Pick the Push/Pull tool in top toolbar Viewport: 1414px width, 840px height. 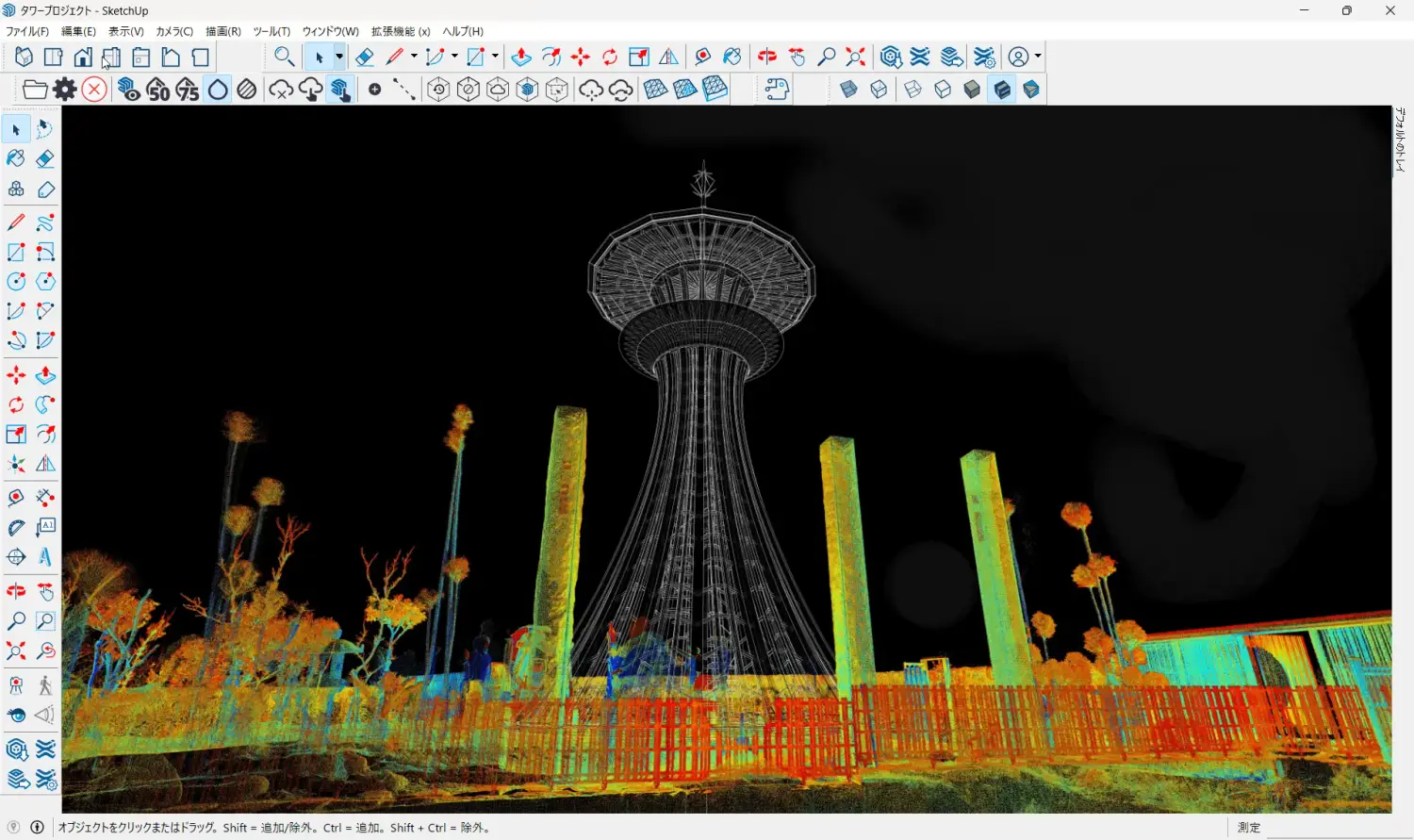point(521,58)
